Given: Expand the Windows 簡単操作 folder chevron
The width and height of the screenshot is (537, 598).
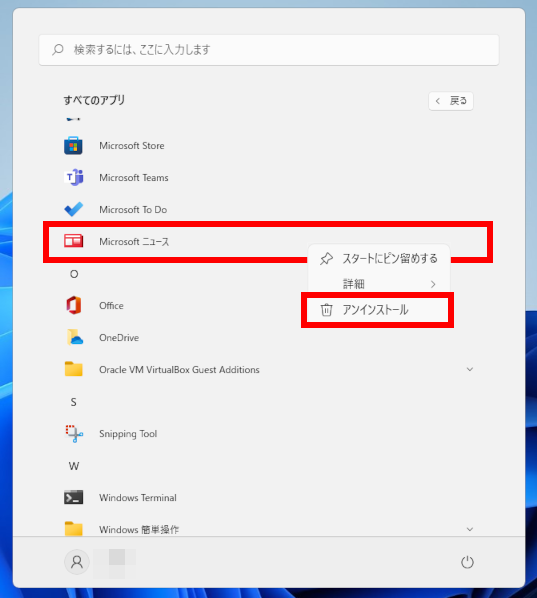Looking at the screenshot, I should point(470,529).
